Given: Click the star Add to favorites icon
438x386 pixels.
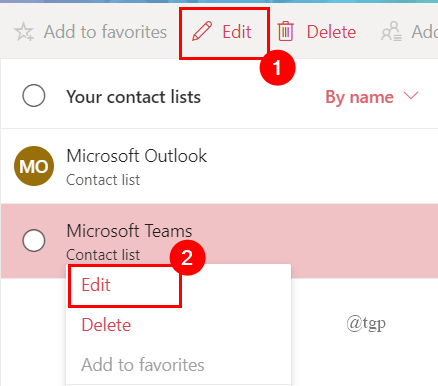Looking at the screenshot, I should (x=24, y=32).
